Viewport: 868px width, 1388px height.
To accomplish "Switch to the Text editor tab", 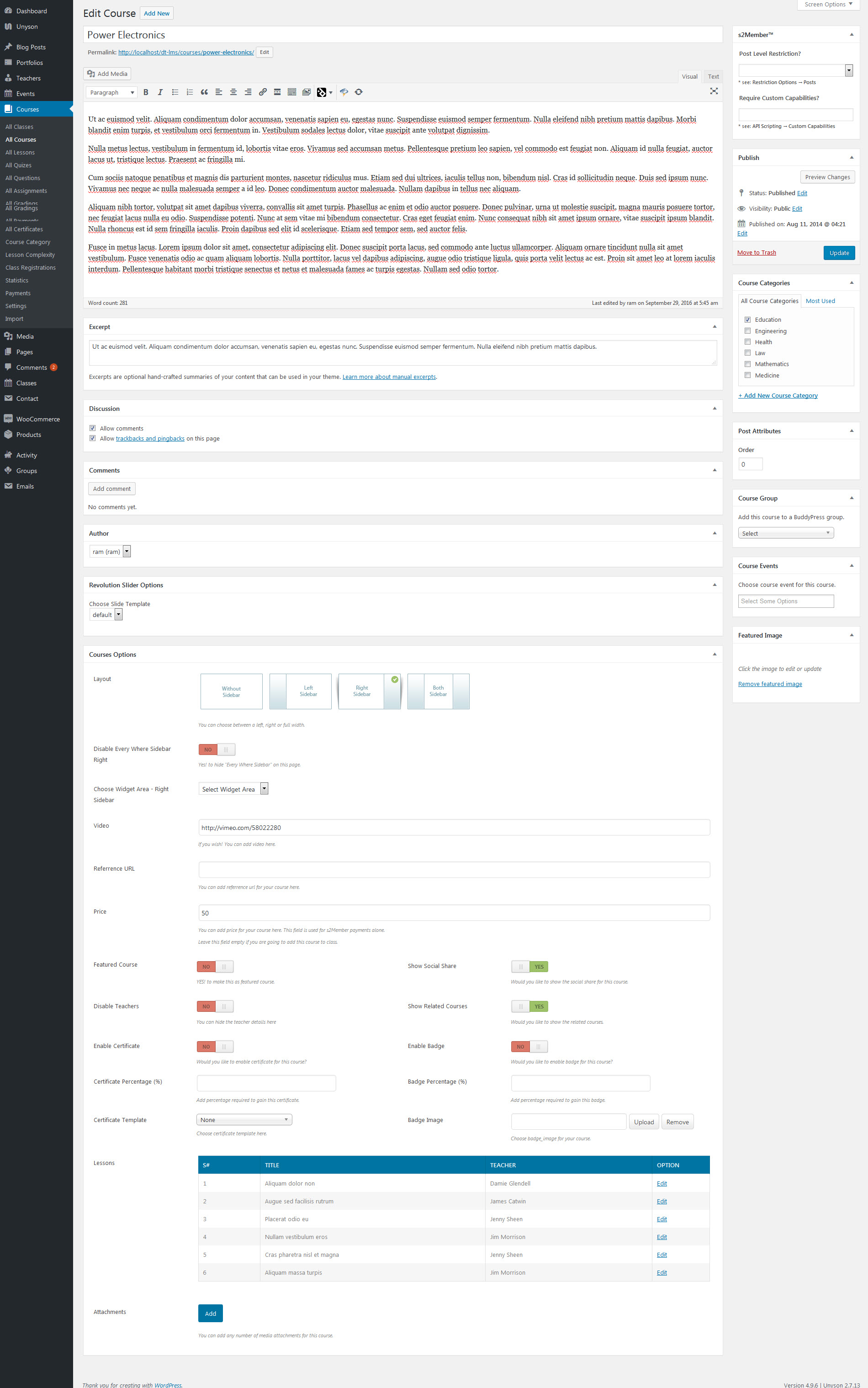I will click(713, 77).
